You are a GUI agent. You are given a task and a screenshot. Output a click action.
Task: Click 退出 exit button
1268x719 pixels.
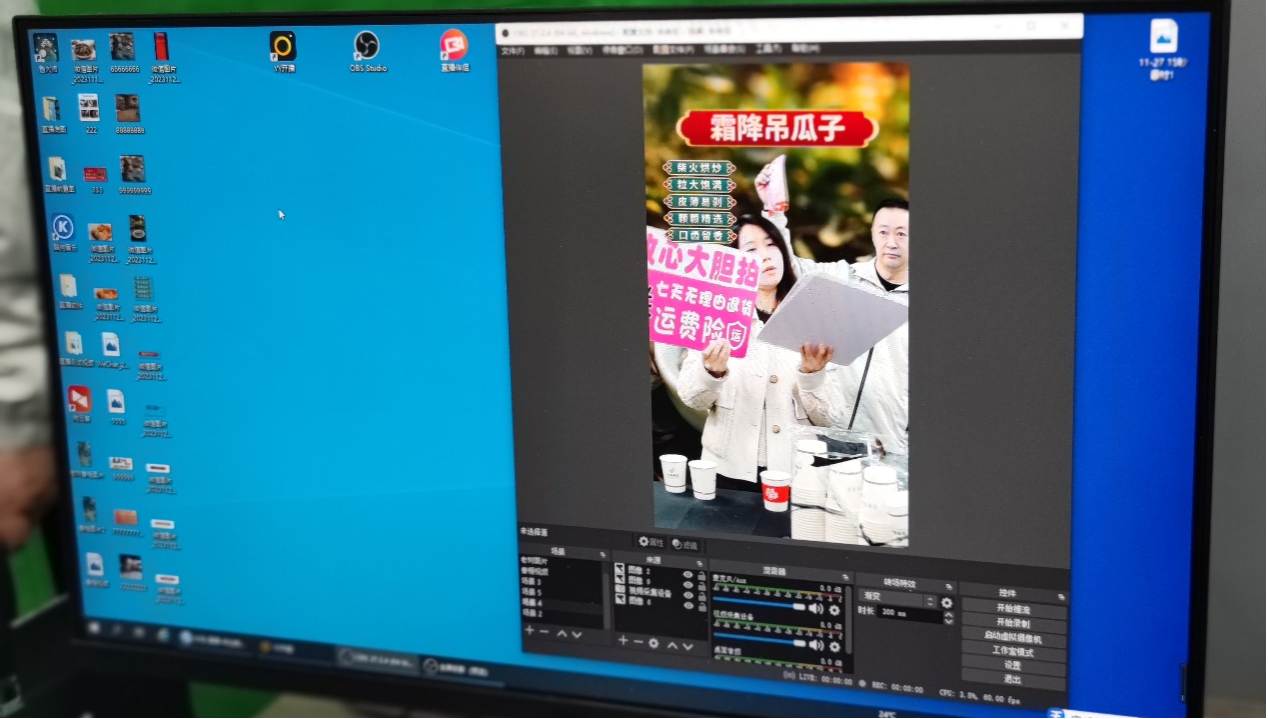tap(1012, 680)
